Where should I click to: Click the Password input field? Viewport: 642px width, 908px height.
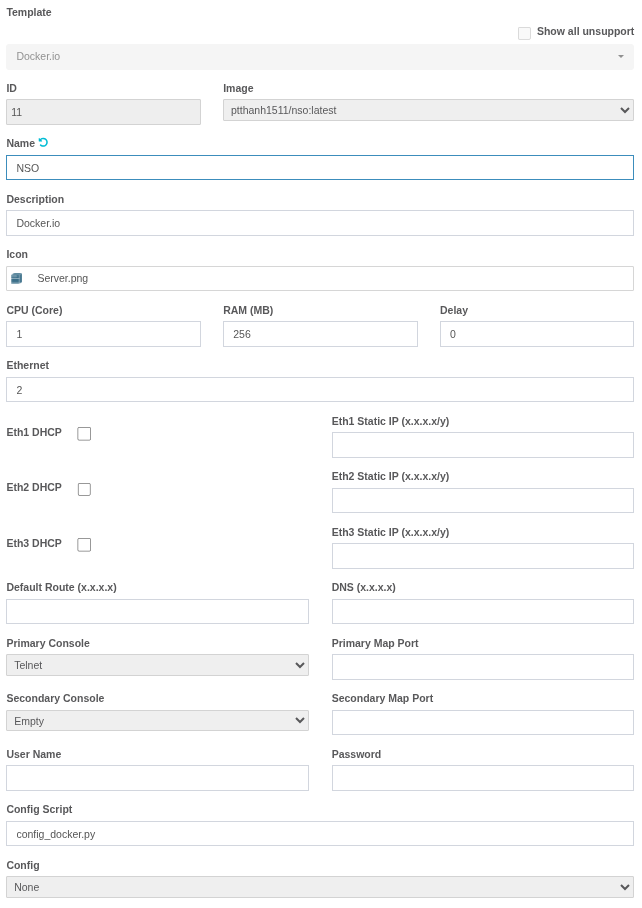483,778
